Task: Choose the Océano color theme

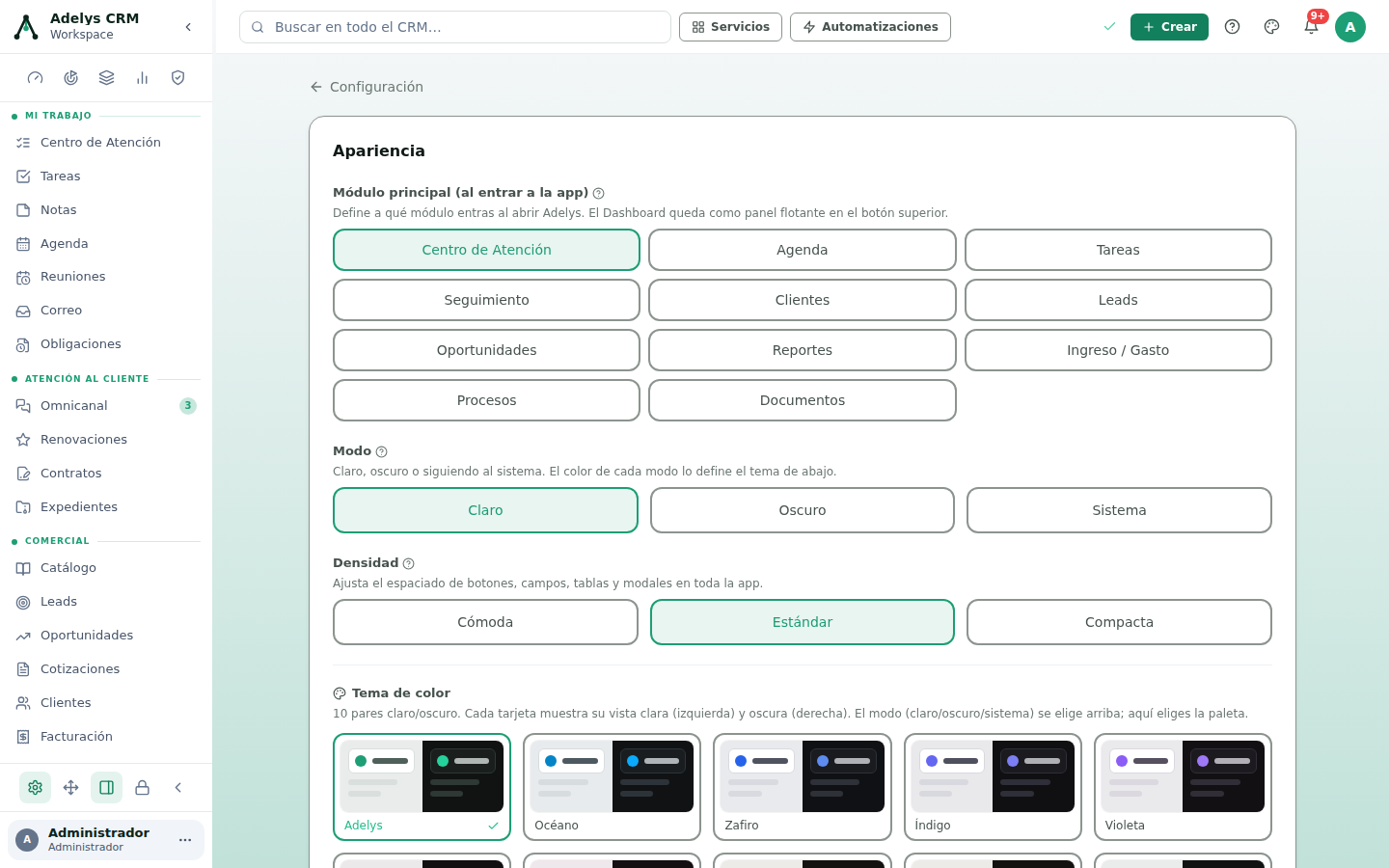Action: pyautogui.click(x=612, y=787)
